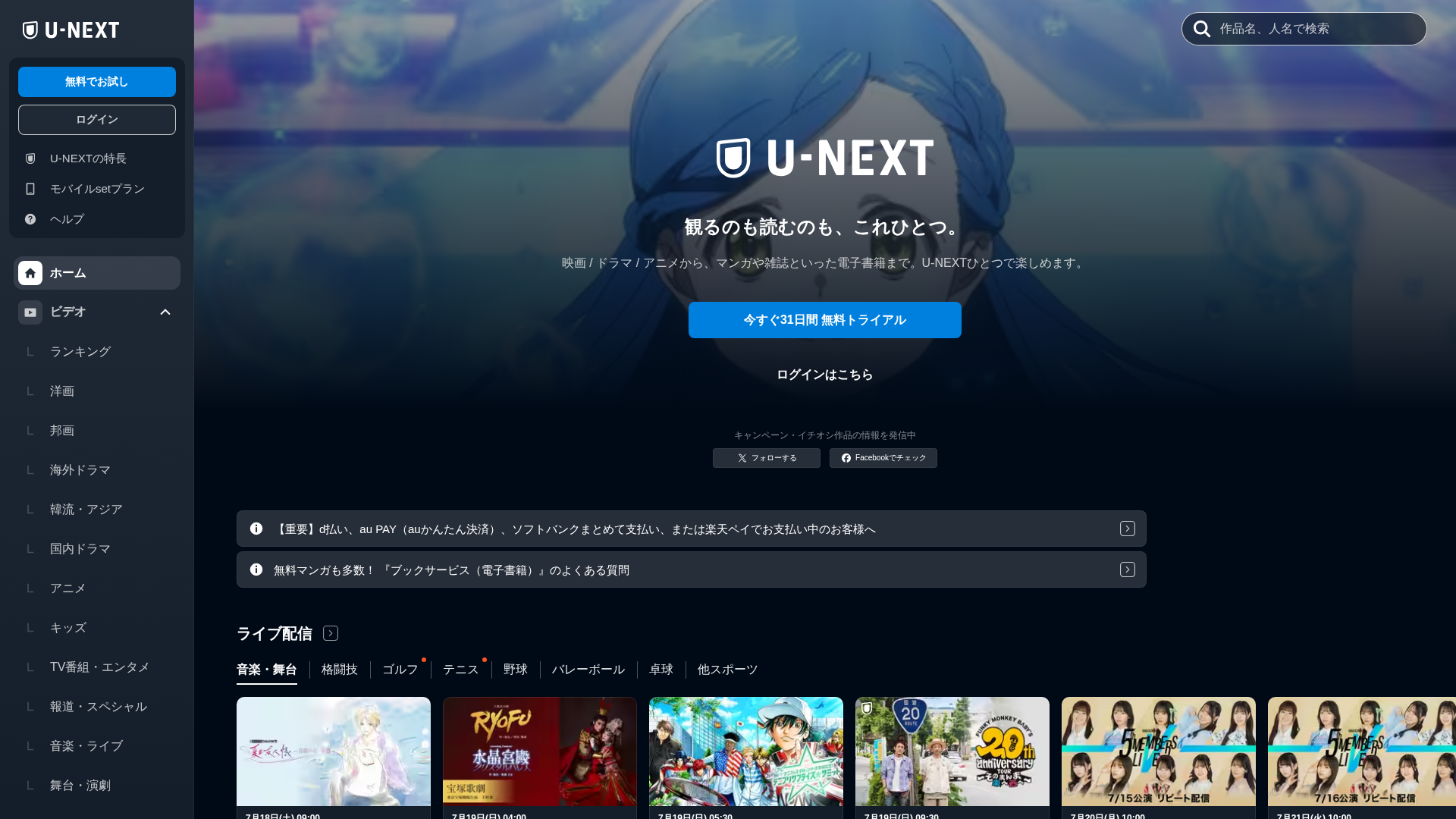The height and width of the screenshot is (819, 1456).
Task: Open ヘルプ in sidebar
Action: 97,219
